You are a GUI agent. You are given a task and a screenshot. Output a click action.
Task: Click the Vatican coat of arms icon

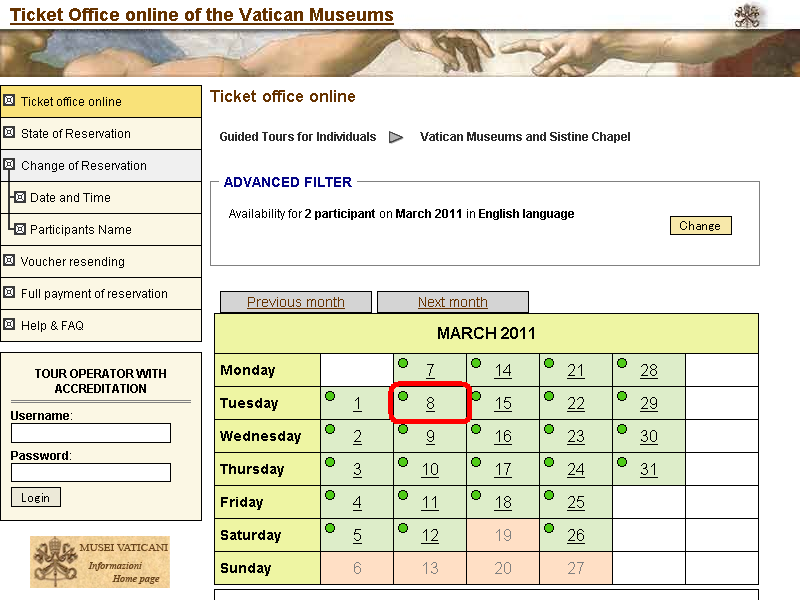[747, 15]
